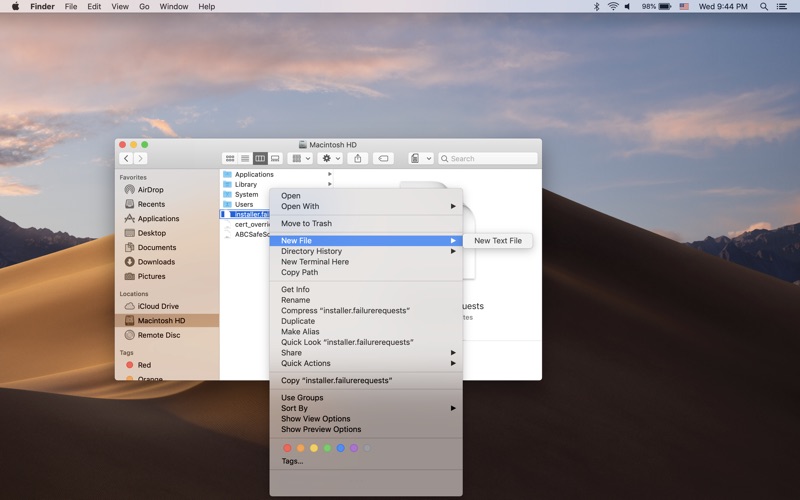Expand the Applications folder in column view

(x=330, y=174)
